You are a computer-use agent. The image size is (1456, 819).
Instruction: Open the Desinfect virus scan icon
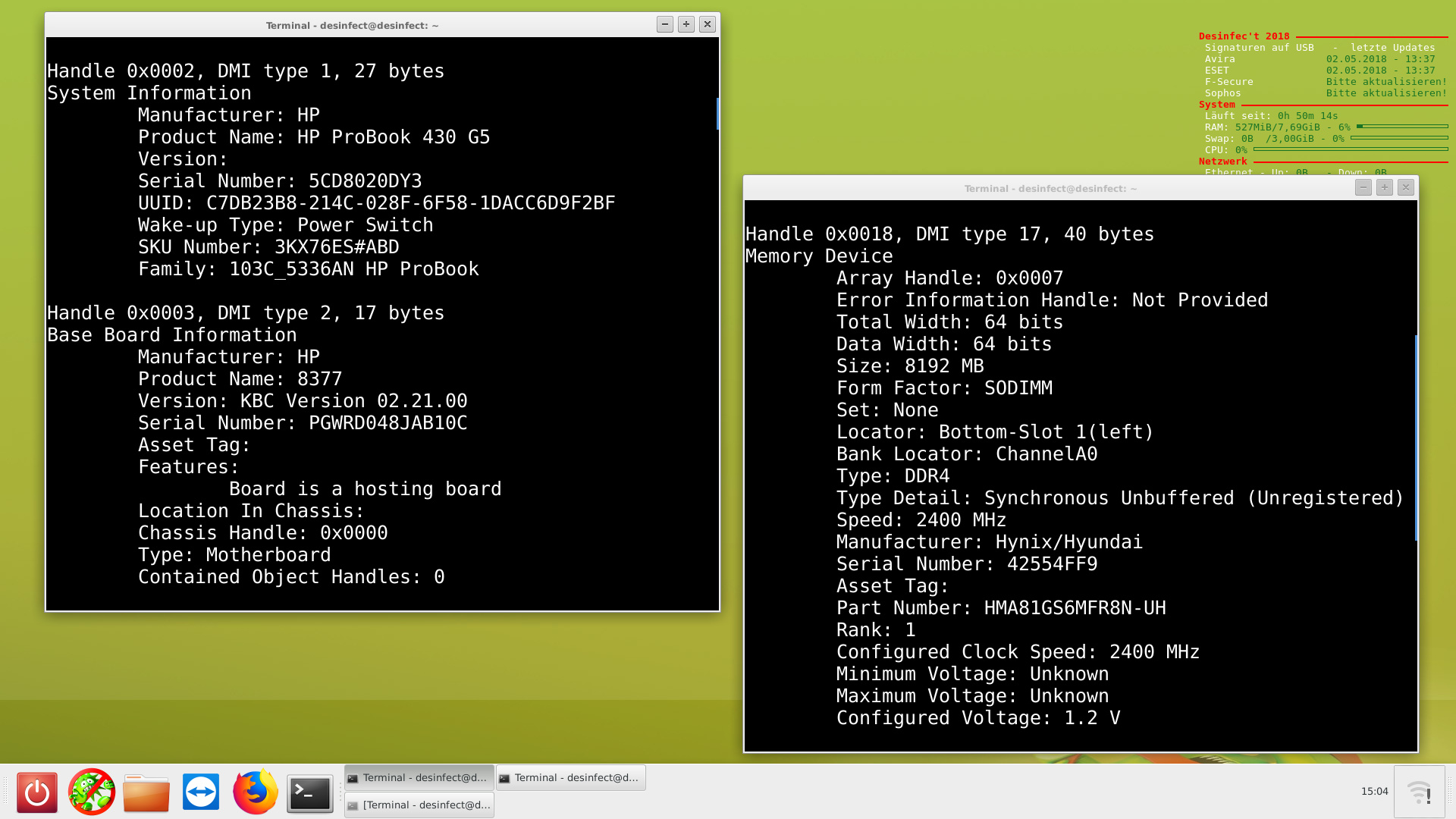coord(91,792)
